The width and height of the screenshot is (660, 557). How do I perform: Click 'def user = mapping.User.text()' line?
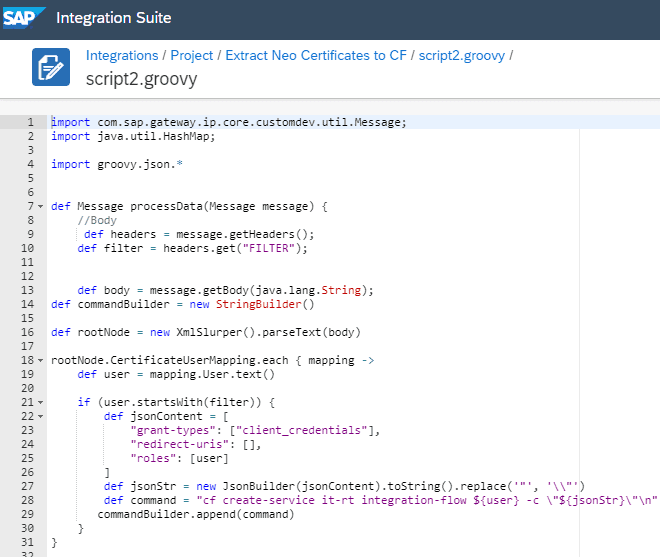click(x=176, y=374)
